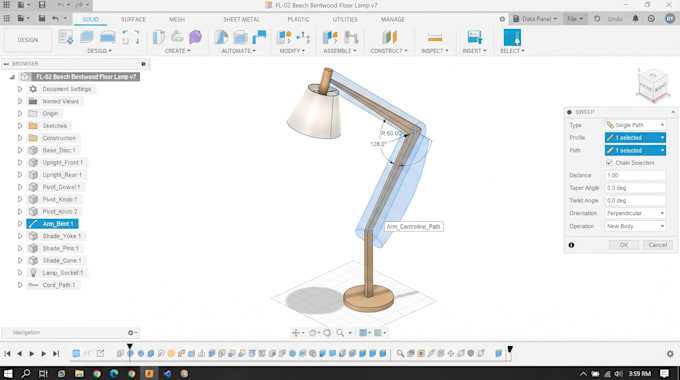Click the ViewCube in the viewport corner
Screen dimensions: 680x380
point(653,84)
